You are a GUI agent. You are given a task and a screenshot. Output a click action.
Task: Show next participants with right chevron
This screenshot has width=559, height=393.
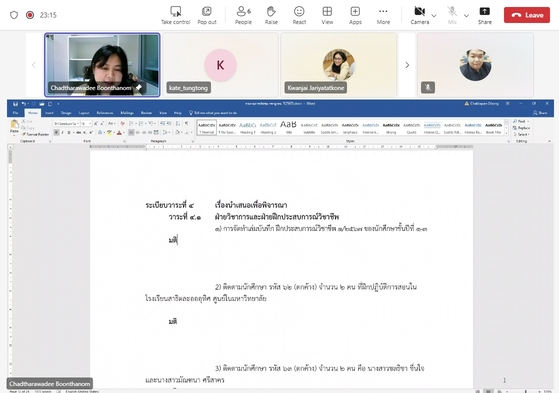point(407,65)
